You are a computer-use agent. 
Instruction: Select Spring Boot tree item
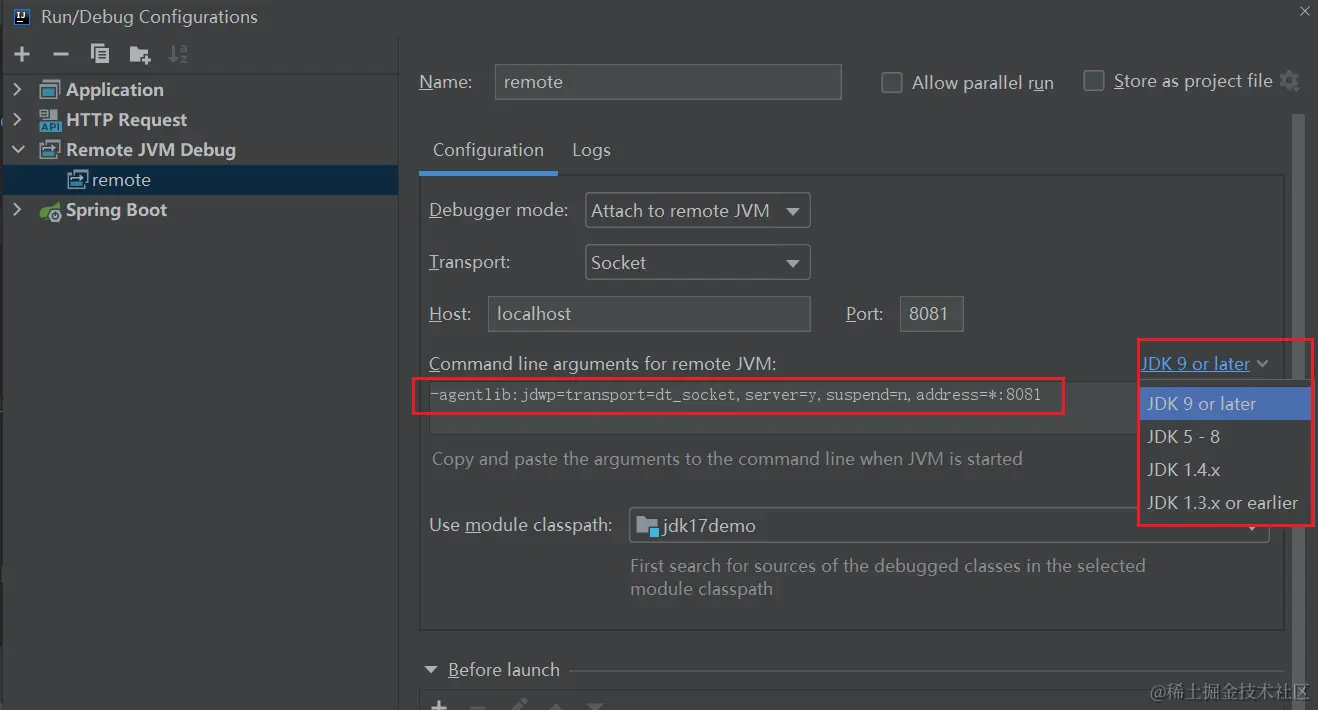tap(116, 210)
